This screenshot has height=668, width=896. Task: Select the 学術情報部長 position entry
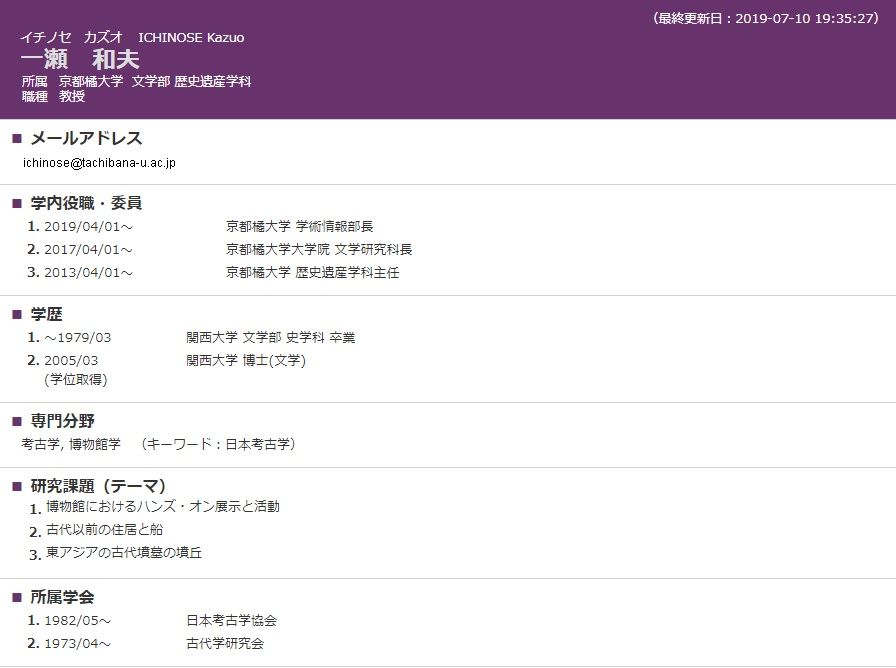pyautogui.click(x=299, y=227)
